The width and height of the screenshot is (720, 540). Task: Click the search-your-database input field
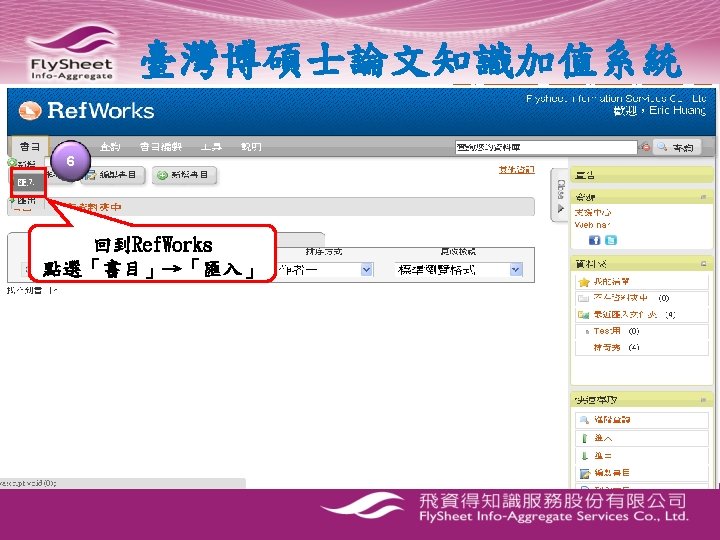pos(546,147)
